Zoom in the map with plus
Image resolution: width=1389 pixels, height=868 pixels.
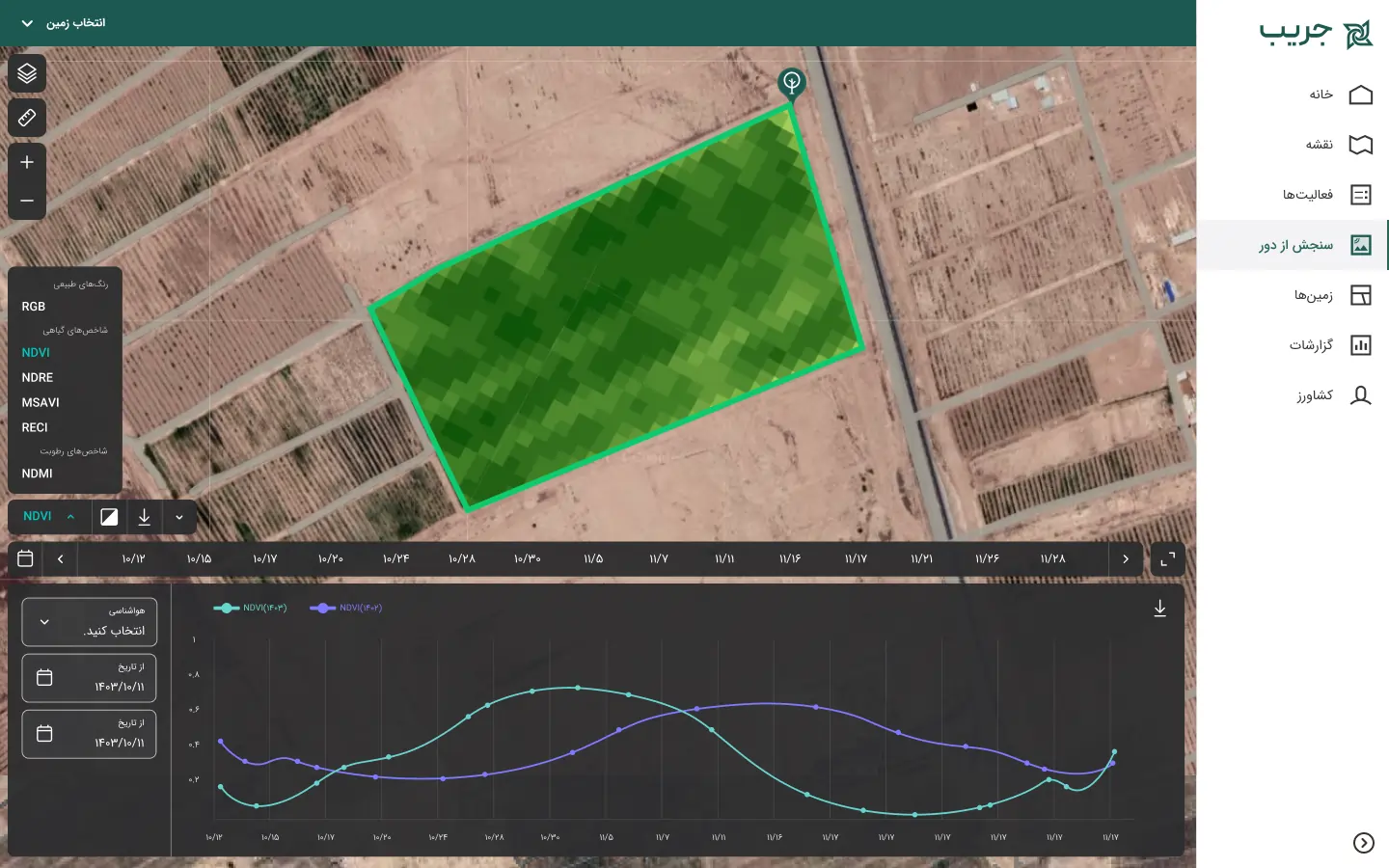click(27, 162)
